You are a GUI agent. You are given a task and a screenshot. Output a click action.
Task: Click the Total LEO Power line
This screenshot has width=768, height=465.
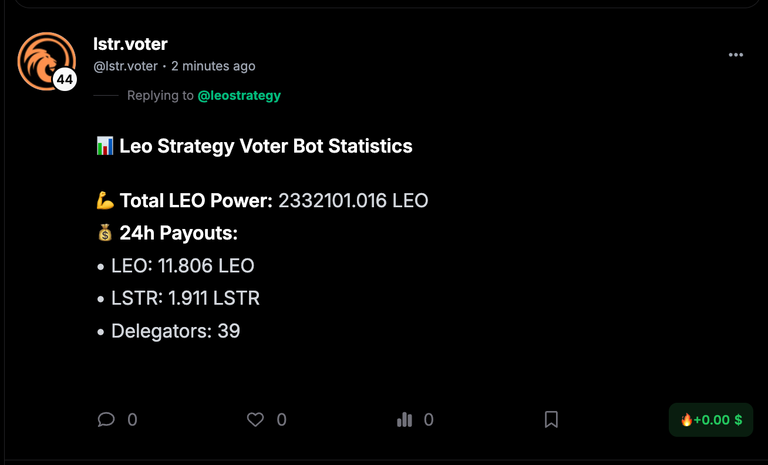point(262,200)
